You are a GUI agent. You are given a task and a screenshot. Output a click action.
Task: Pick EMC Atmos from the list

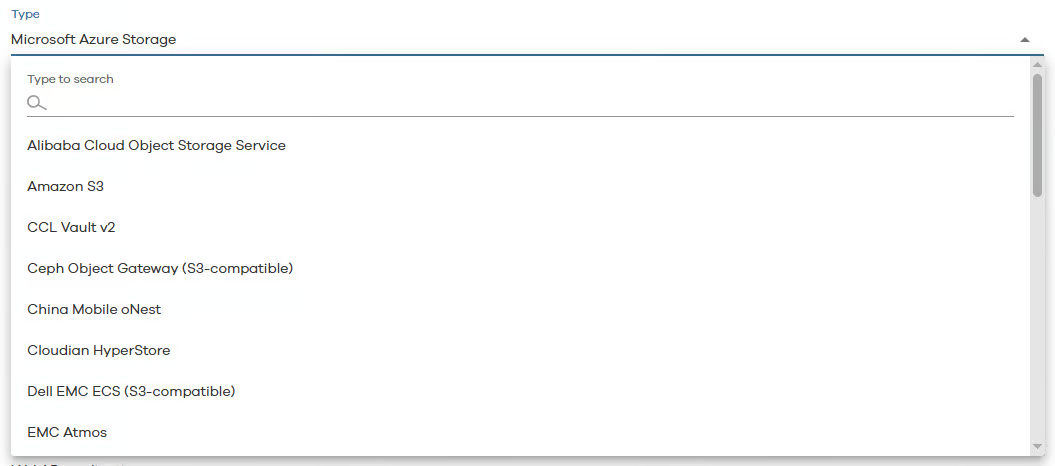(x=67, y=433)
